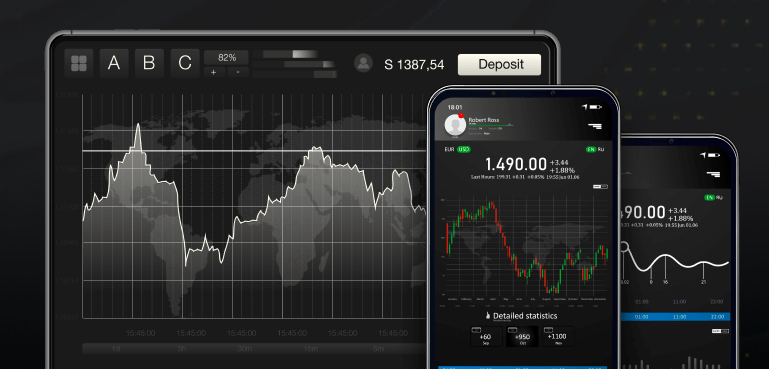Open the menu icon on back phone

click(713, 174)
